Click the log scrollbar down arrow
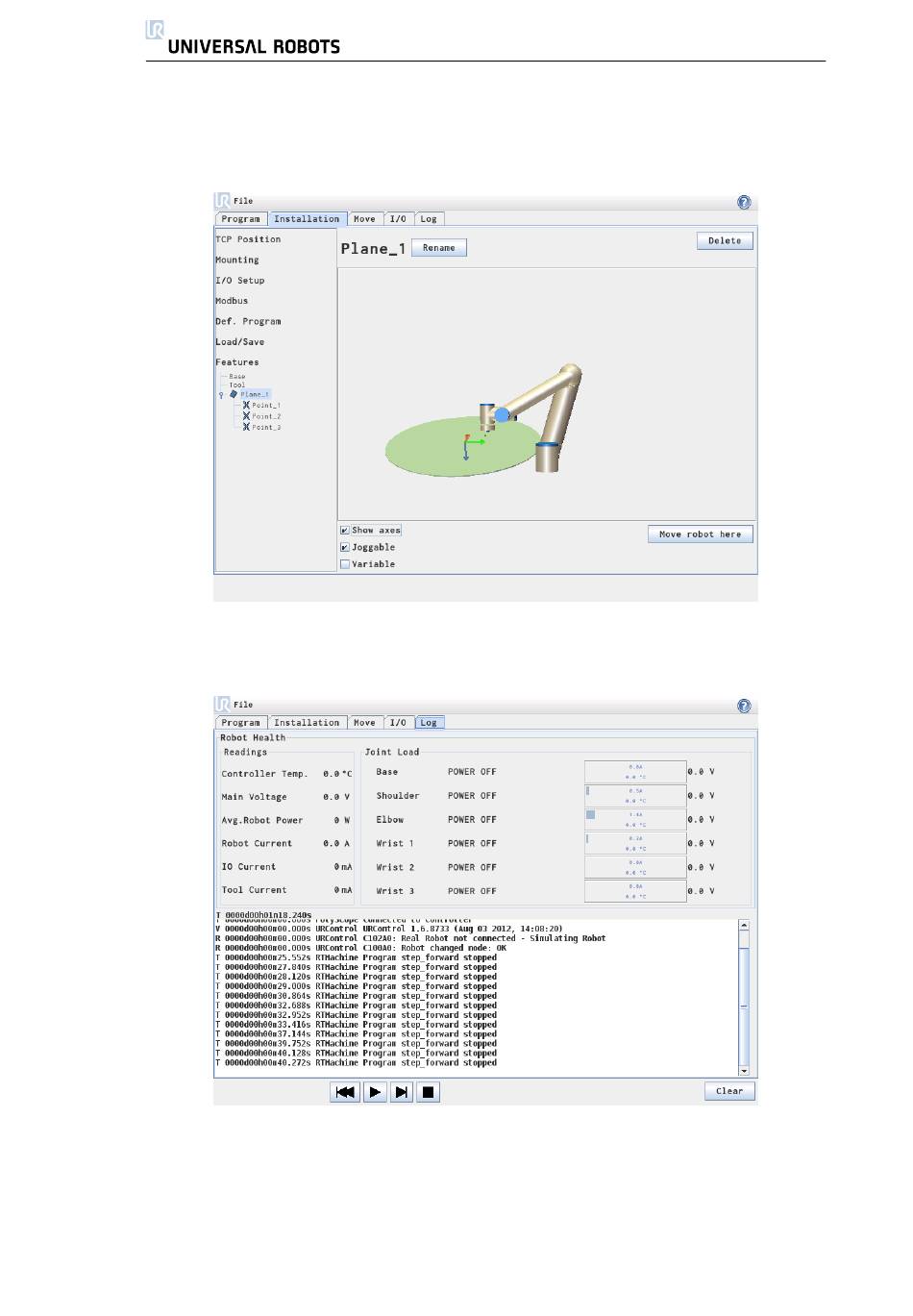Viewport: 913px width, 1316px height. [744, 1070]
